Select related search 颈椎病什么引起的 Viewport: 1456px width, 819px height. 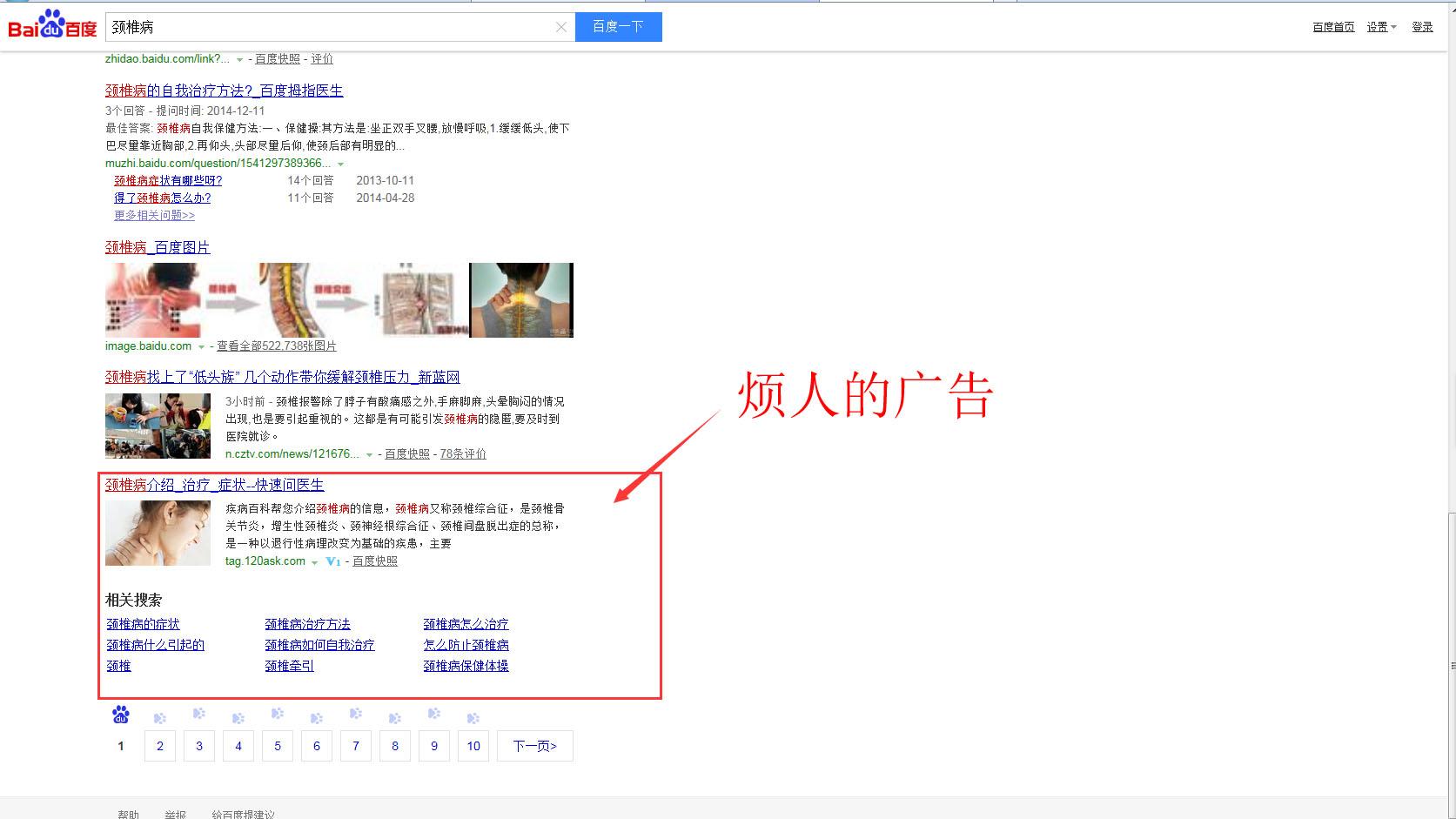point(155,645)
